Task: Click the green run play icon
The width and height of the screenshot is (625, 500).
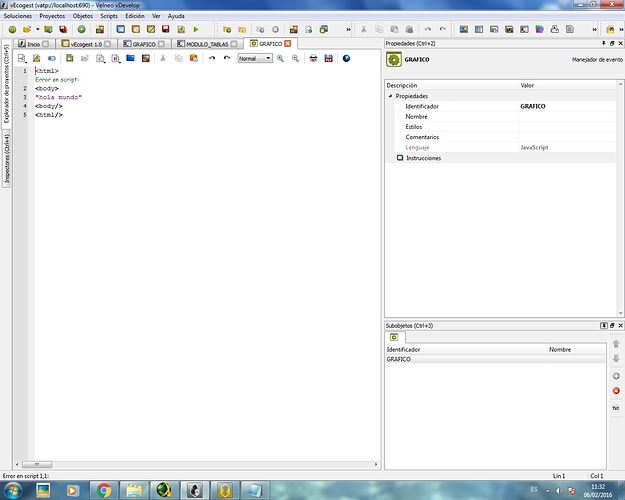Action: (x=195, y=30)
